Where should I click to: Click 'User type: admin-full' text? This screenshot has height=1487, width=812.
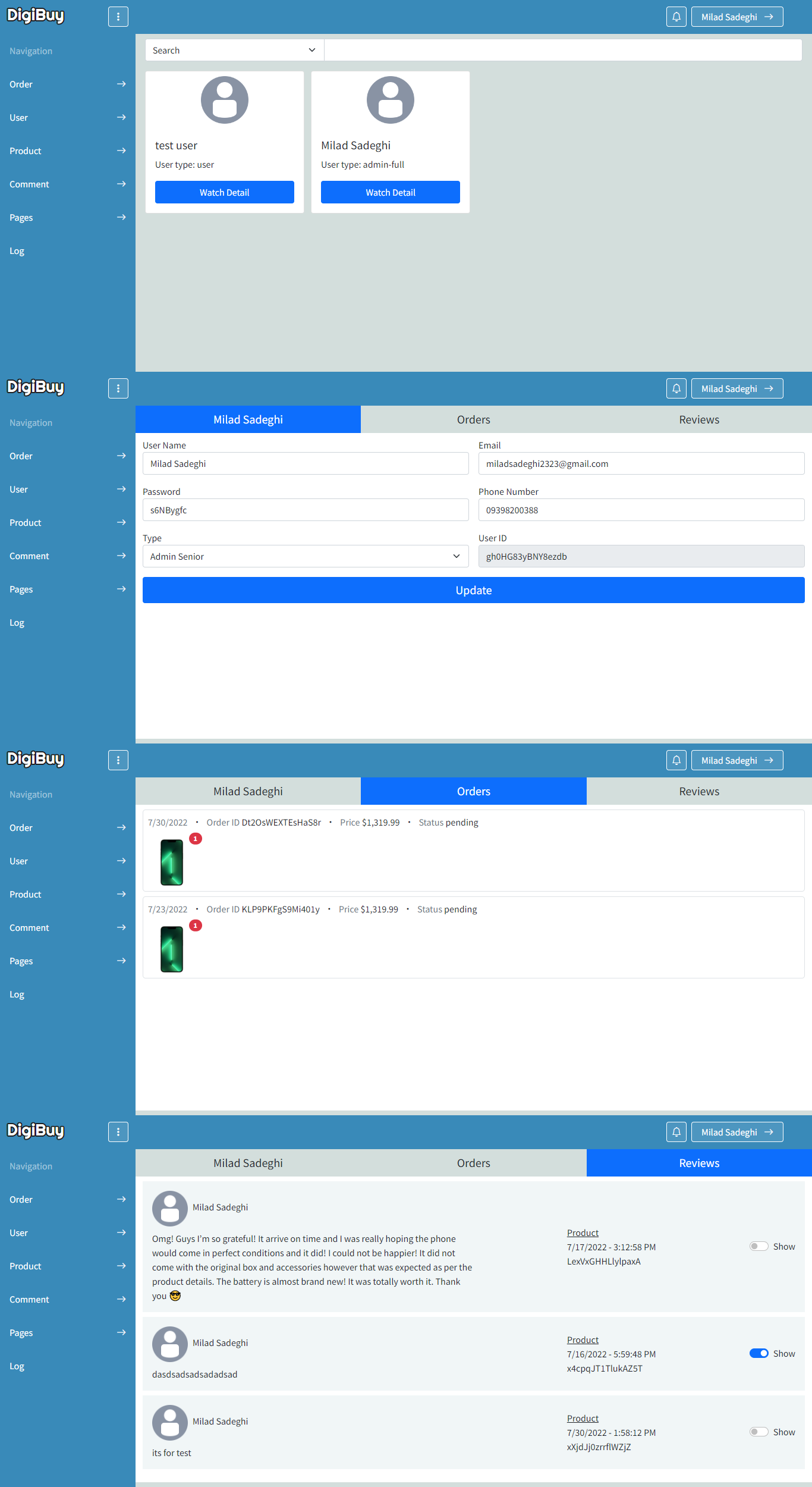pyautogui.click(x=363, y=165)
